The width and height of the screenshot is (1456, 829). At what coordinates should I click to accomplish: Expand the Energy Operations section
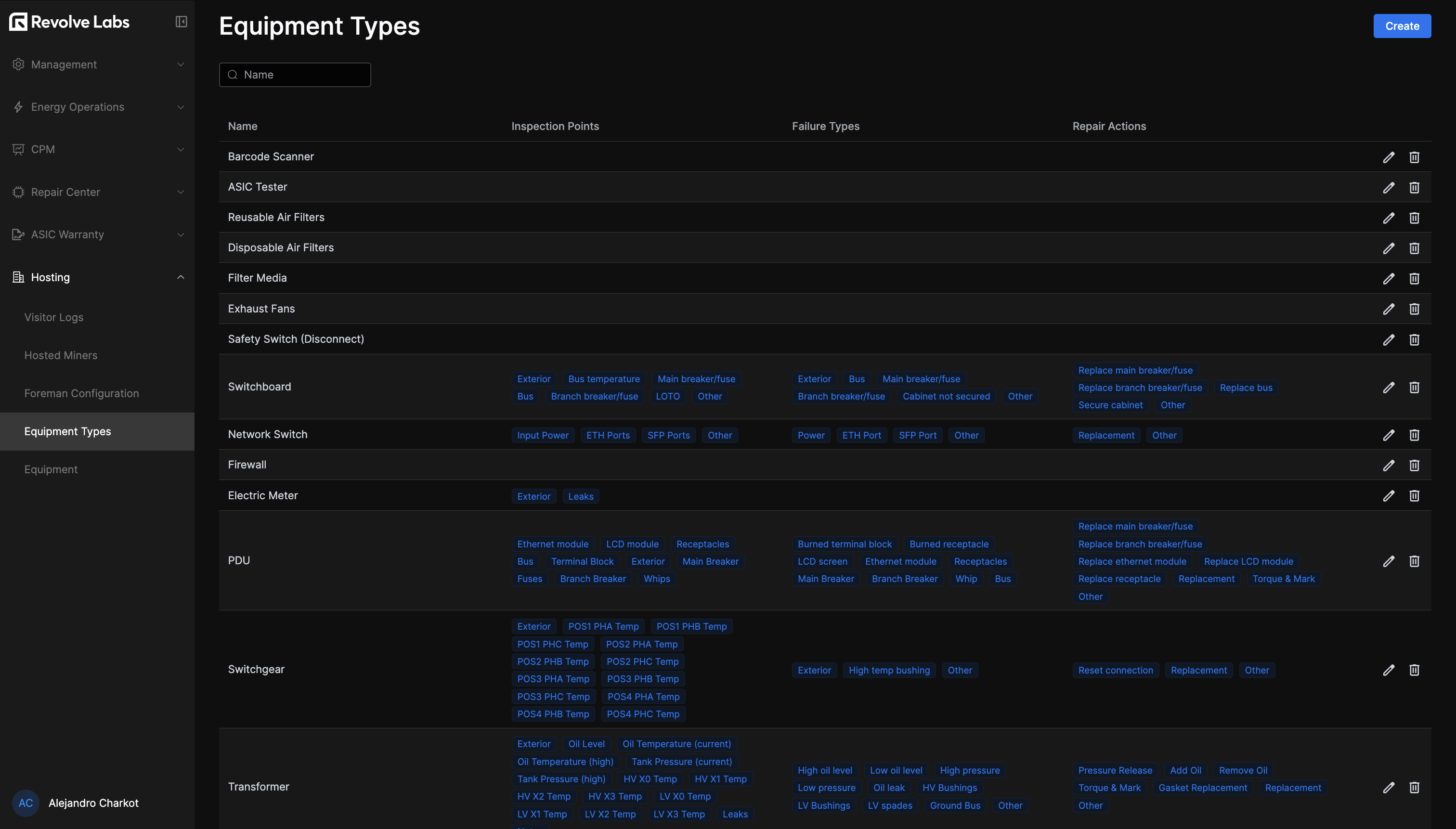pyautogui.click(x=78, y=106)
